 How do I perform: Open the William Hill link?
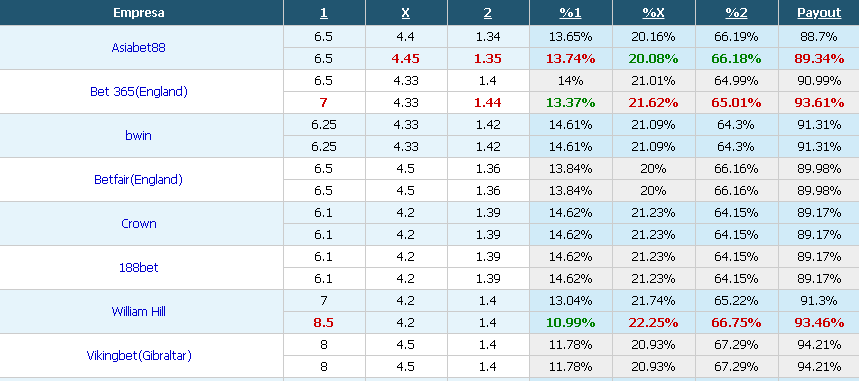pos(139,311)
